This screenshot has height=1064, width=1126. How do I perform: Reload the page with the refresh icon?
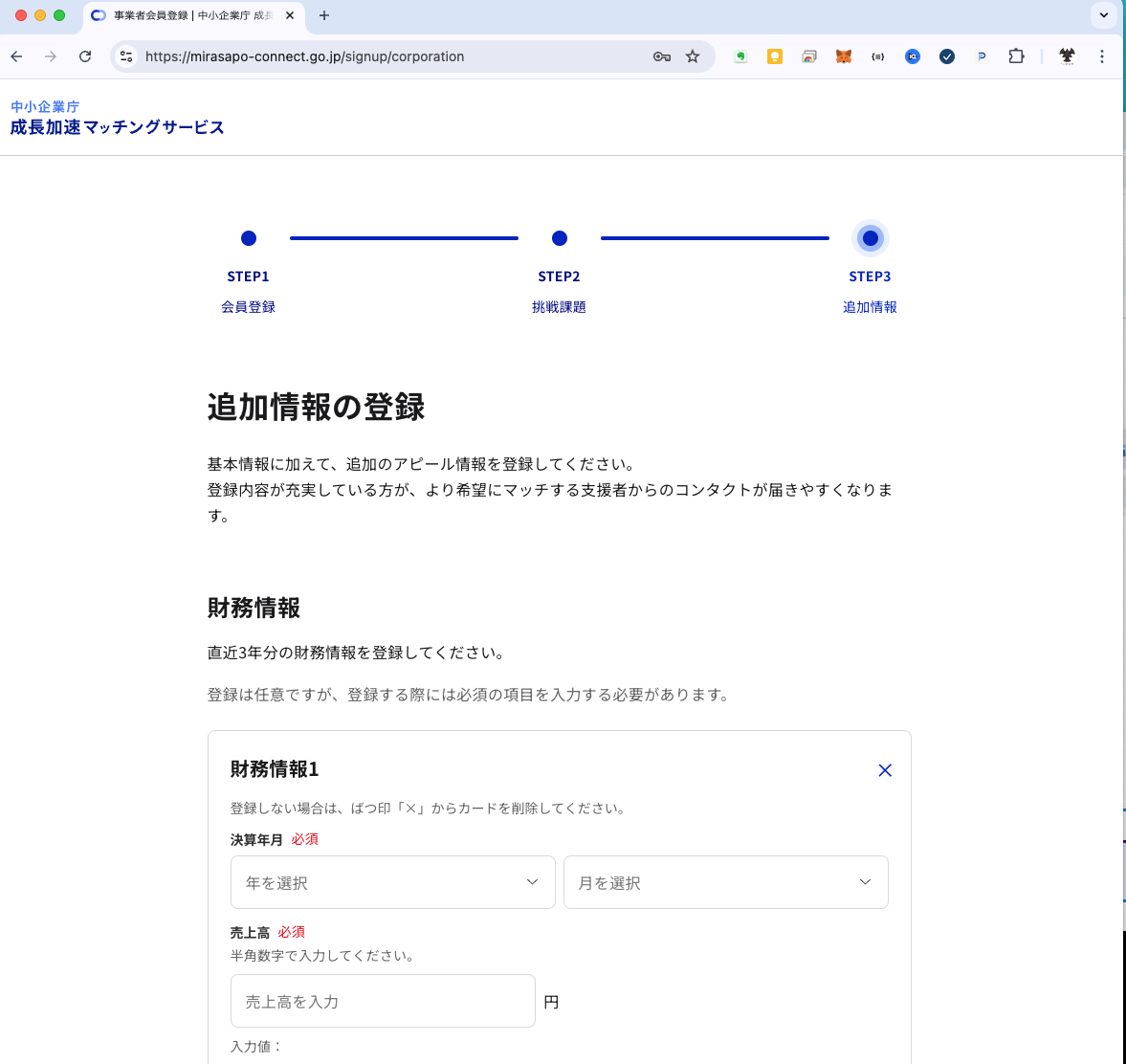85,56
